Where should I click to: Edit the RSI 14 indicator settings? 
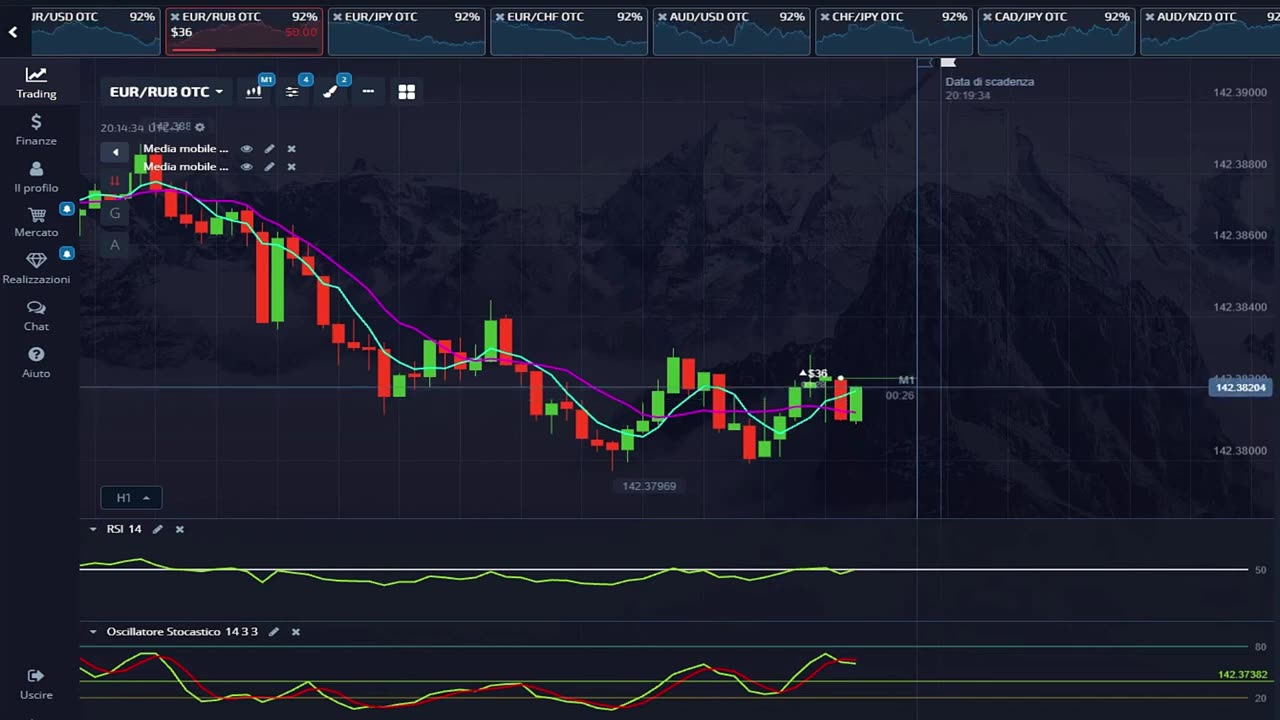click(157, 529)
